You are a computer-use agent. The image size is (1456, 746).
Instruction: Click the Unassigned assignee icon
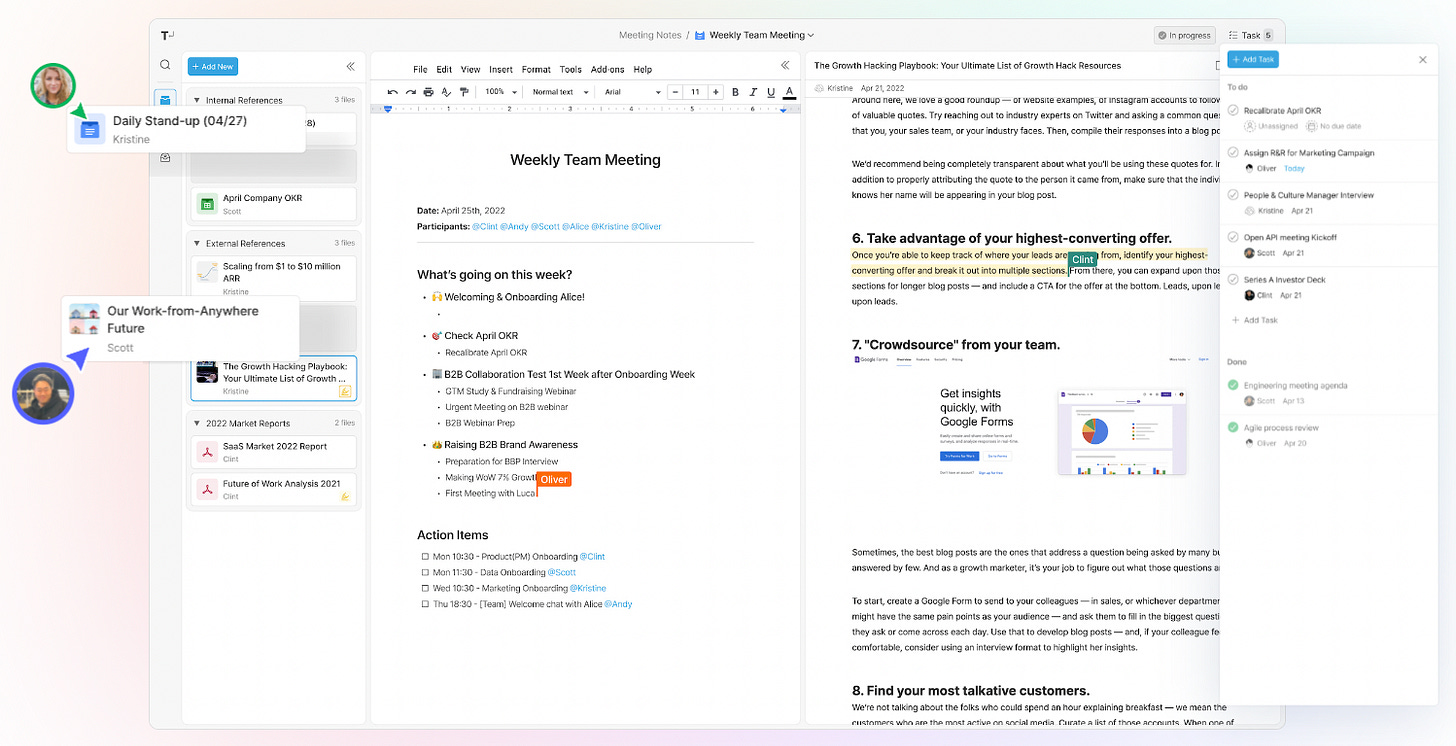tap(1250, 126)
